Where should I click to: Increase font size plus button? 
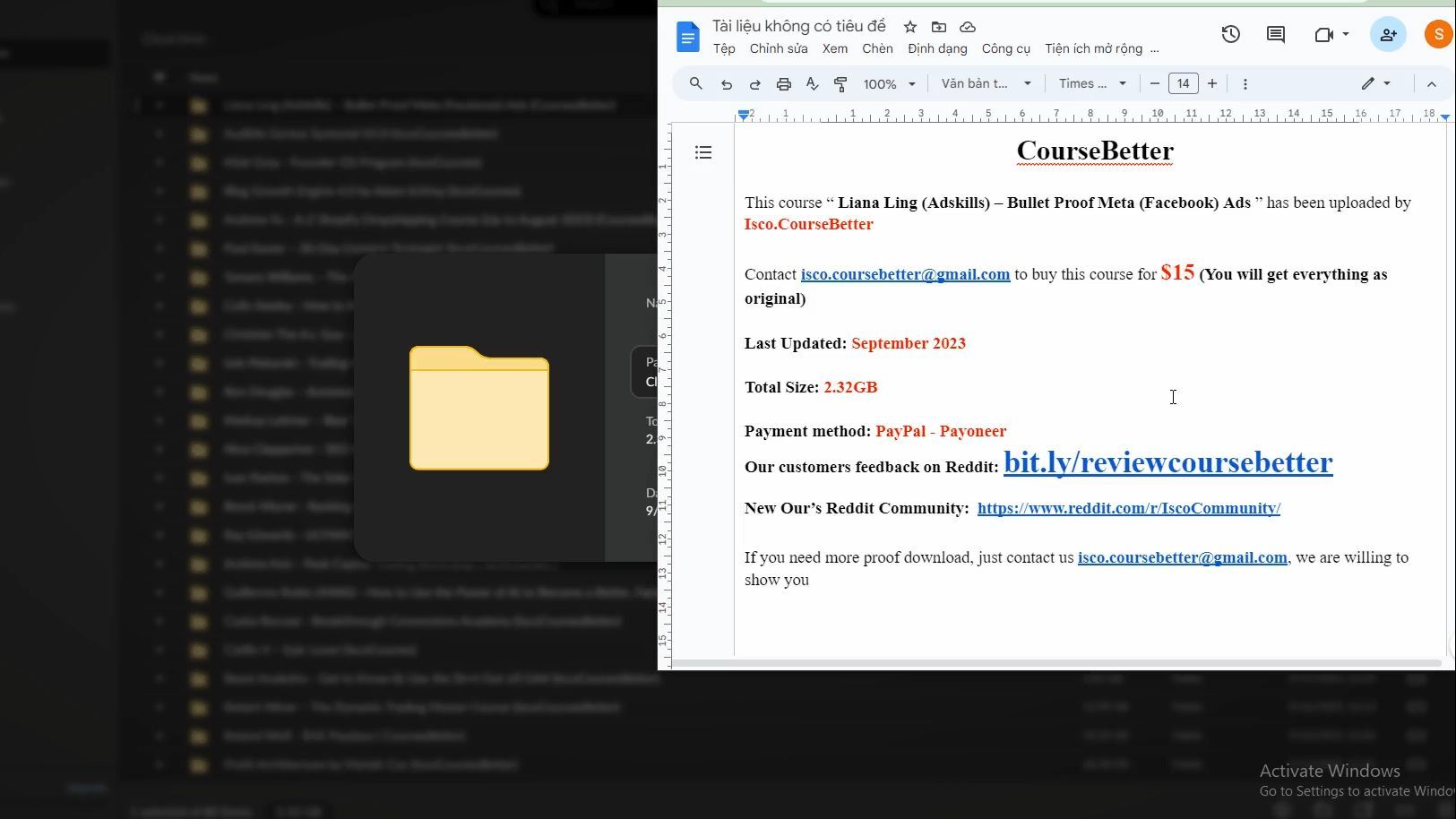1212,83
